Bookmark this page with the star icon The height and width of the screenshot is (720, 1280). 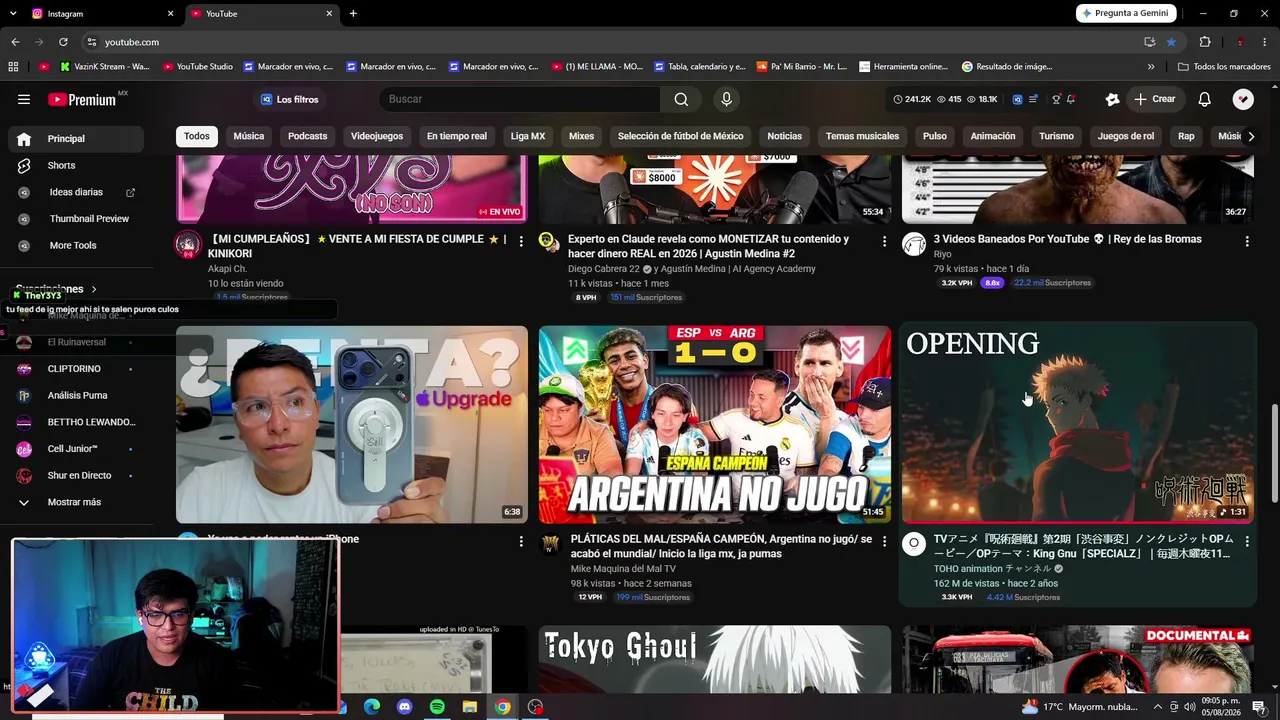pos(1171,42)
